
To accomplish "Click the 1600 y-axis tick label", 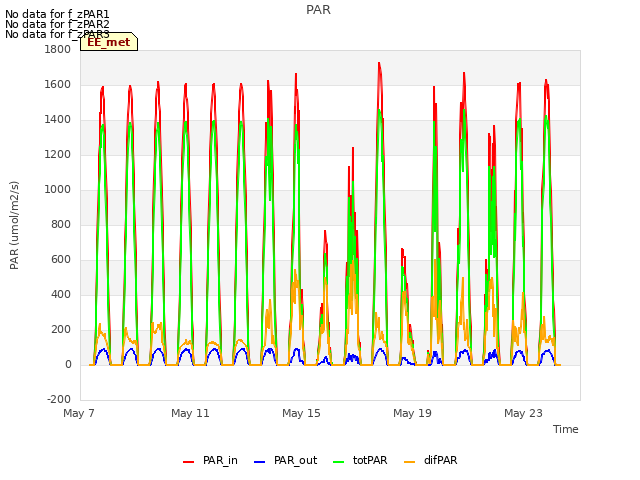I will click(58, 84).
